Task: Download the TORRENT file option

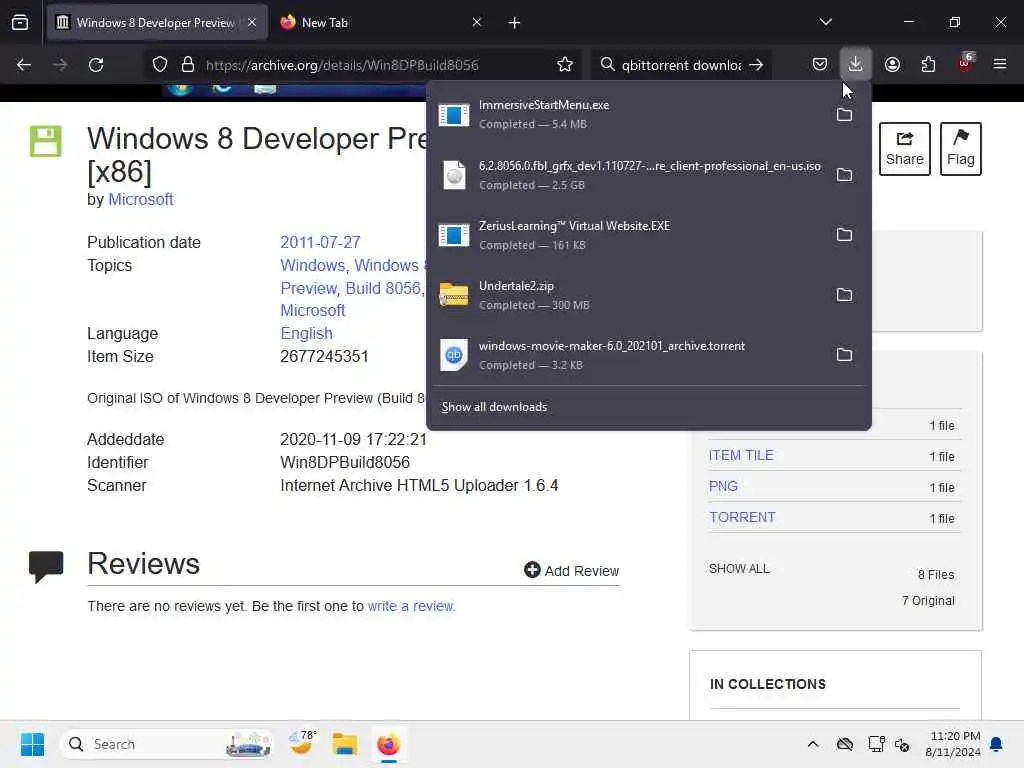Action: point(742,517)
